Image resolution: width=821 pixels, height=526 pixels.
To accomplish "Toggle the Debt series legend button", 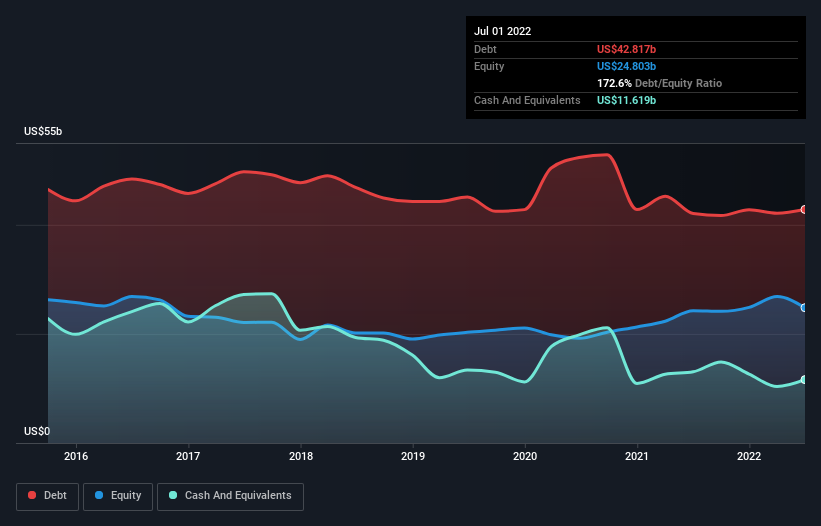I will [48, 496].
